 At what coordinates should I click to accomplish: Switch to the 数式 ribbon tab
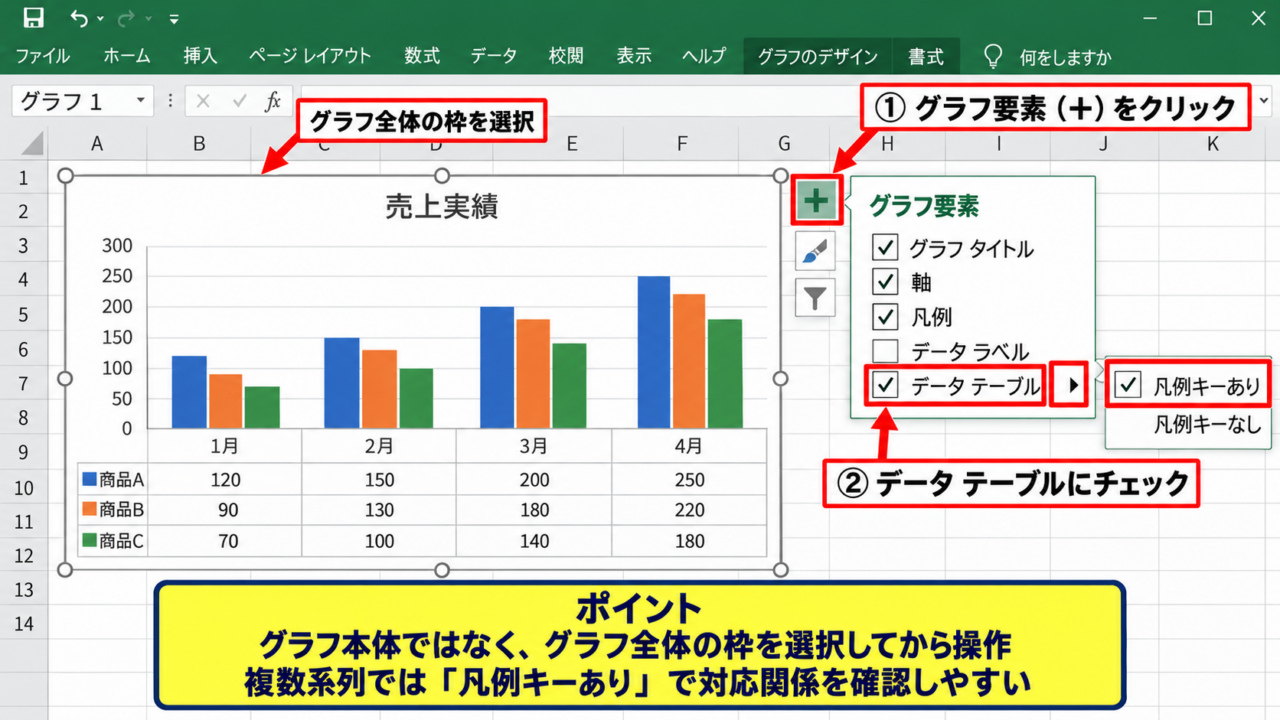(x=422, y=56)
